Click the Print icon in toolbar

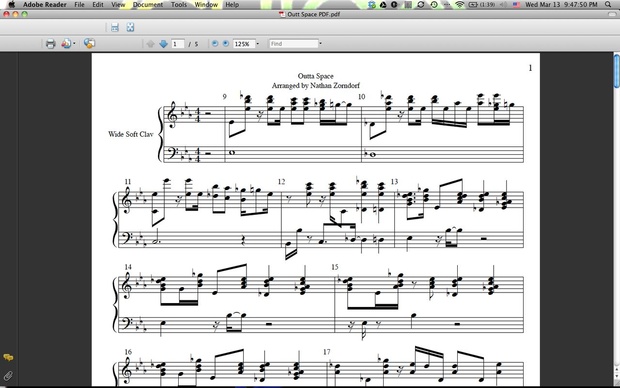coord(50,44)
